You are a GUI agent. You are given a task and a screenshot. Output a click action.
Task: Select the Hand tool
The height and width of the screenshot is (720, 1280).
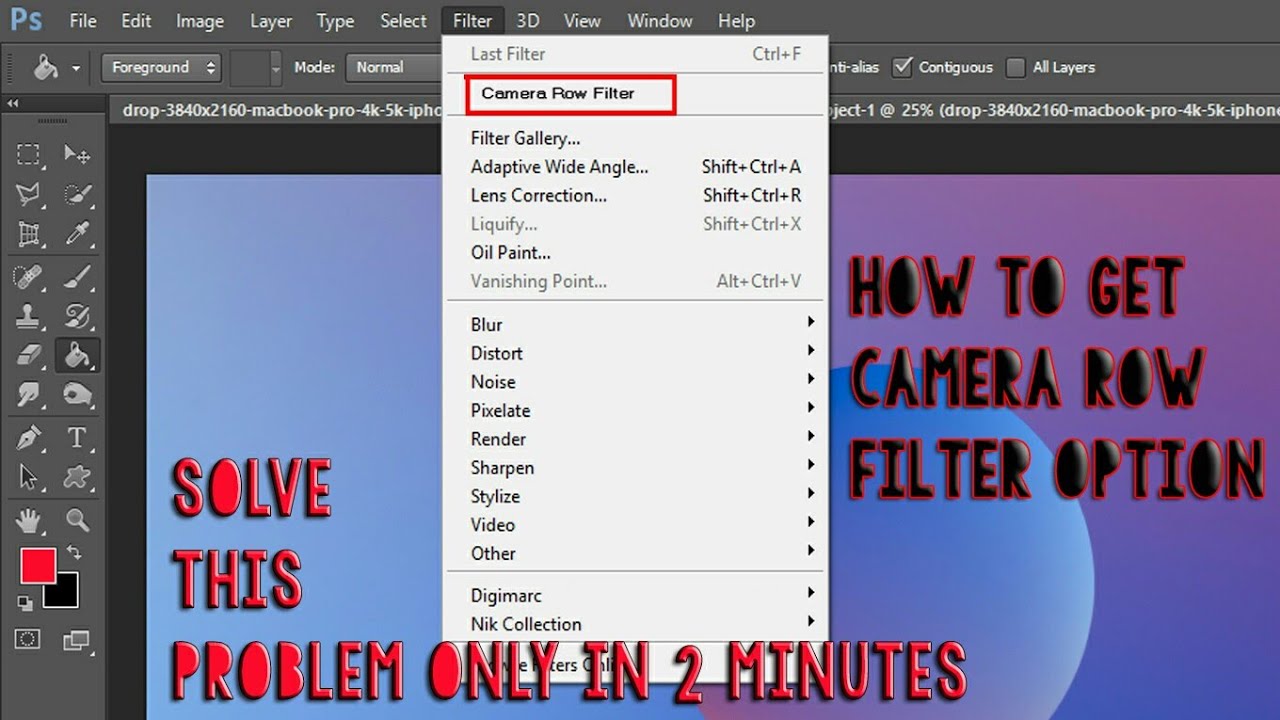[29, 519]
